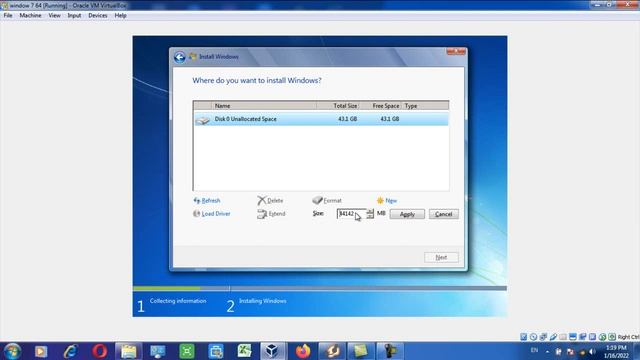Close the Install Windows dialog
The width and height of the screenshot is (640, 360).
coord(456,51)
